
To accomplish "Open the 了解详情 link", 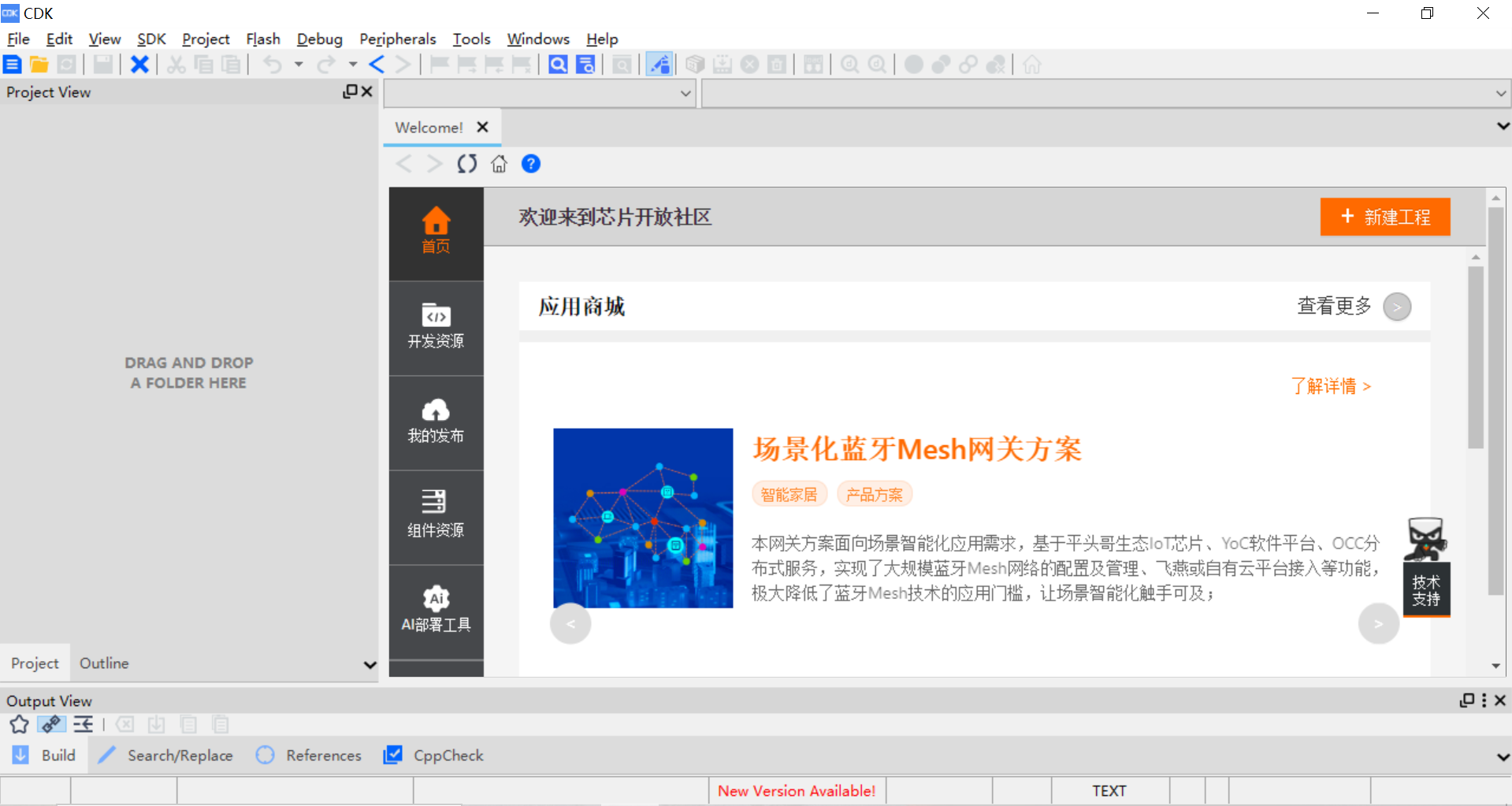I will click(1331, 386).
